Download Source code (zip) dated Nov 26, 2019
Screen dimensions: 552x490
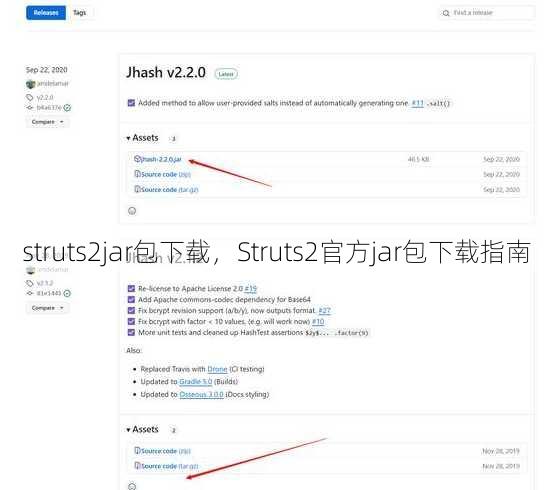tap(166, 451)
